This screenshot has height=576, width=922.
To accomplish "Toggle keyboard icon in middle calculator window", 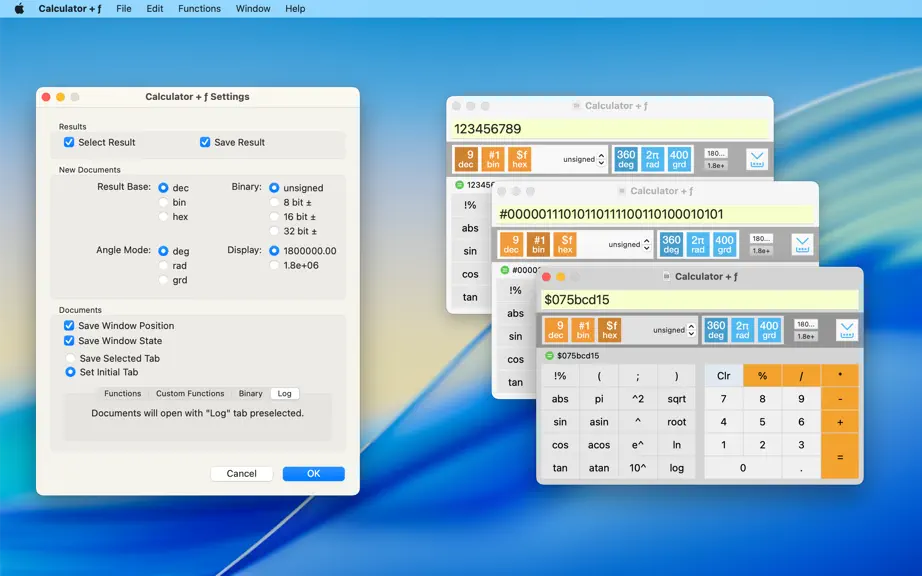I will pos(802,245).
